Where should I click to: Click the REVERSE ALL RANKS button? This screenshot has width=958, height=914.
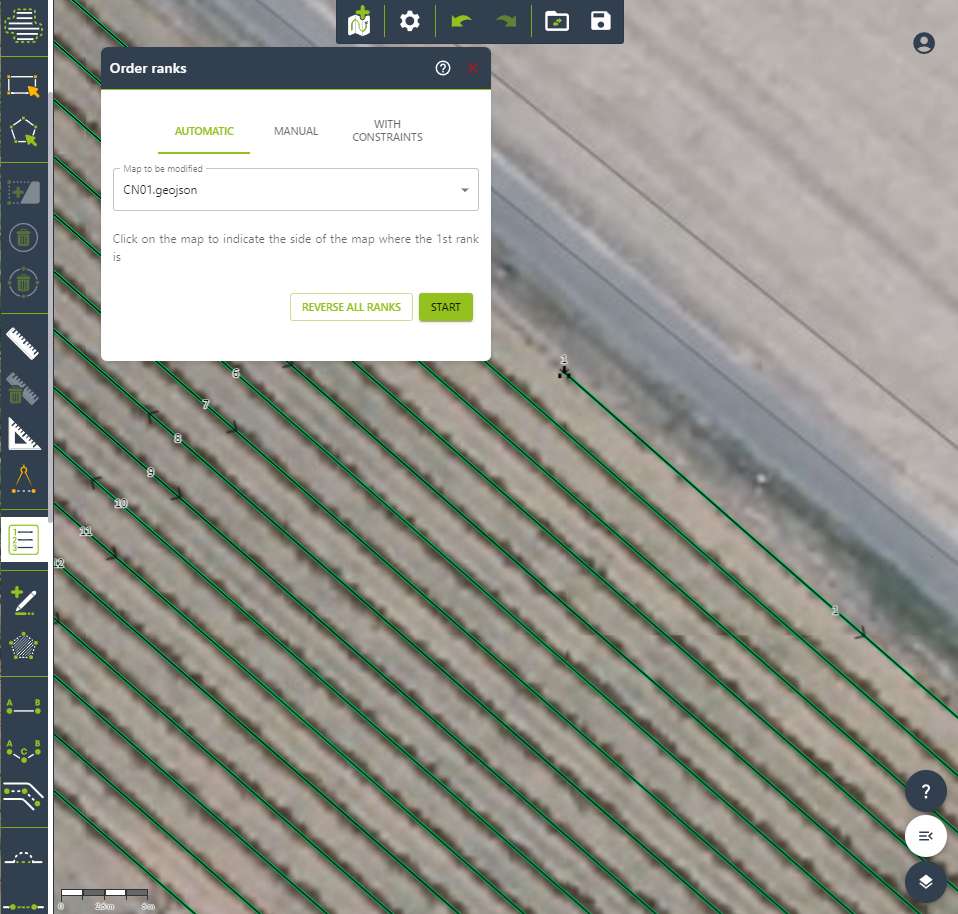(351, 307)
